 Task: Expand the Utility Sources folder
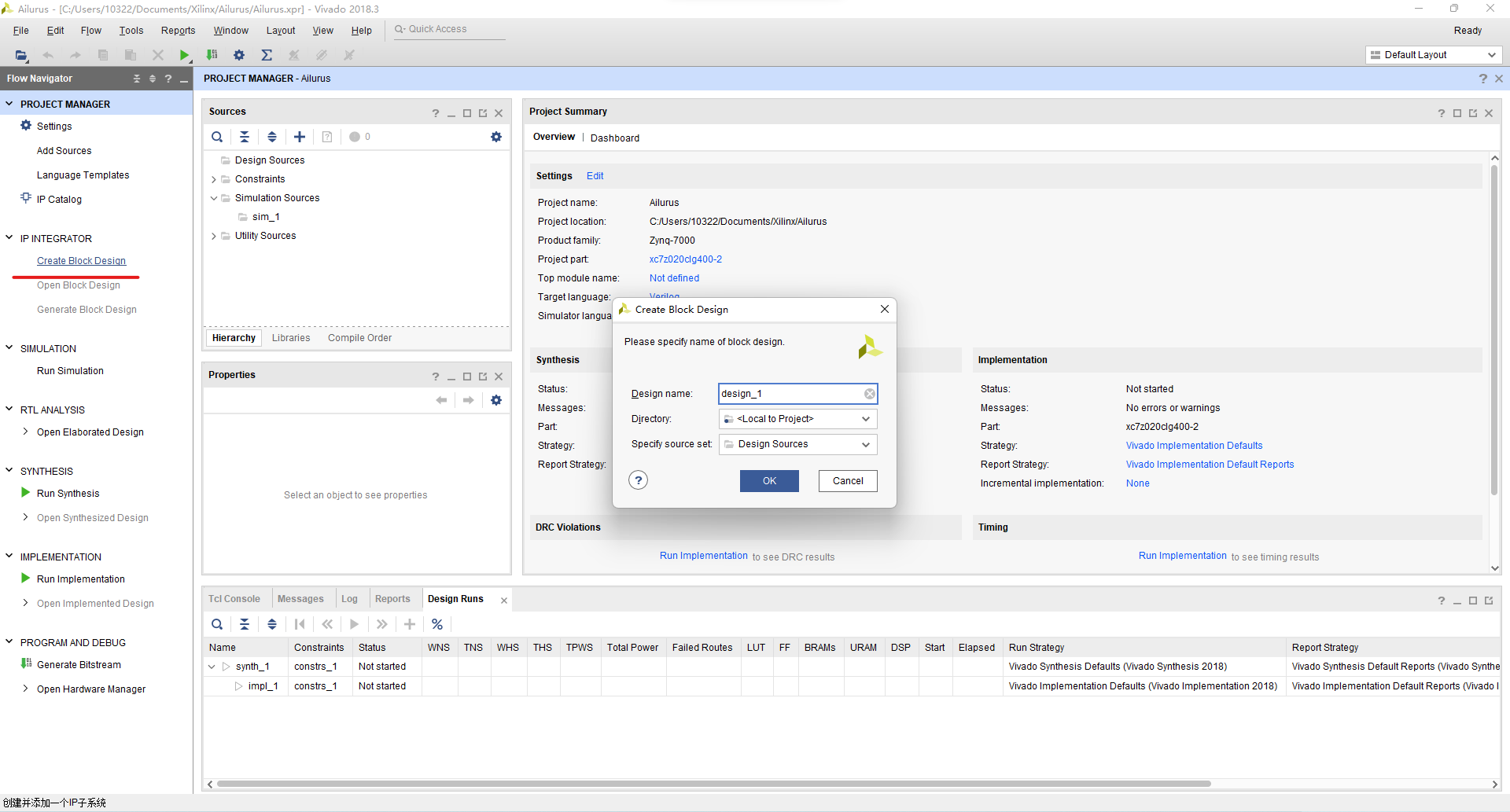[213, 236]
